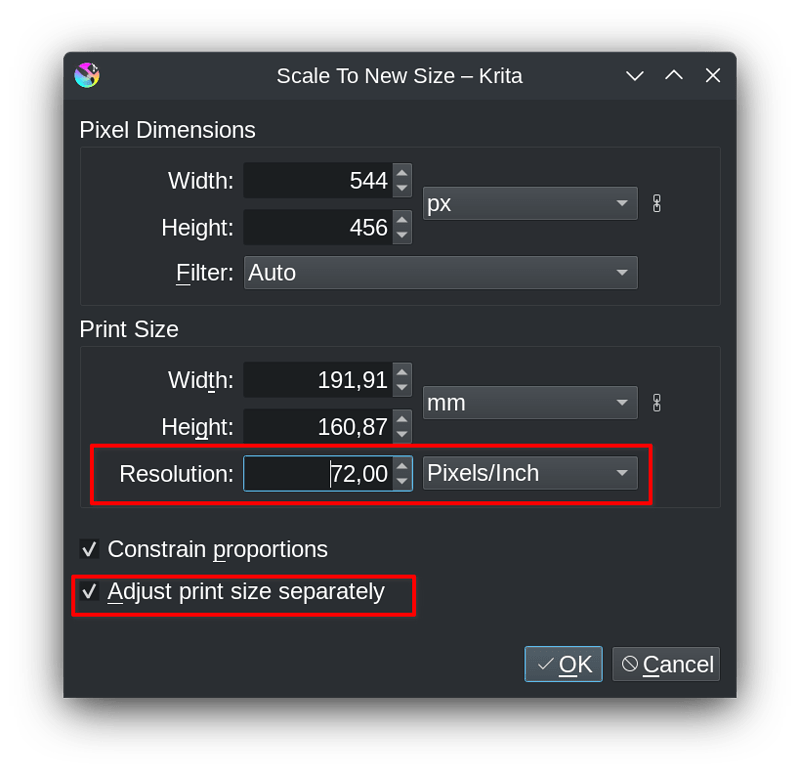Uncheck Adjust print size separately
Image resolution: width=800 pixels, height=772 pixels.
coord(91,592)
